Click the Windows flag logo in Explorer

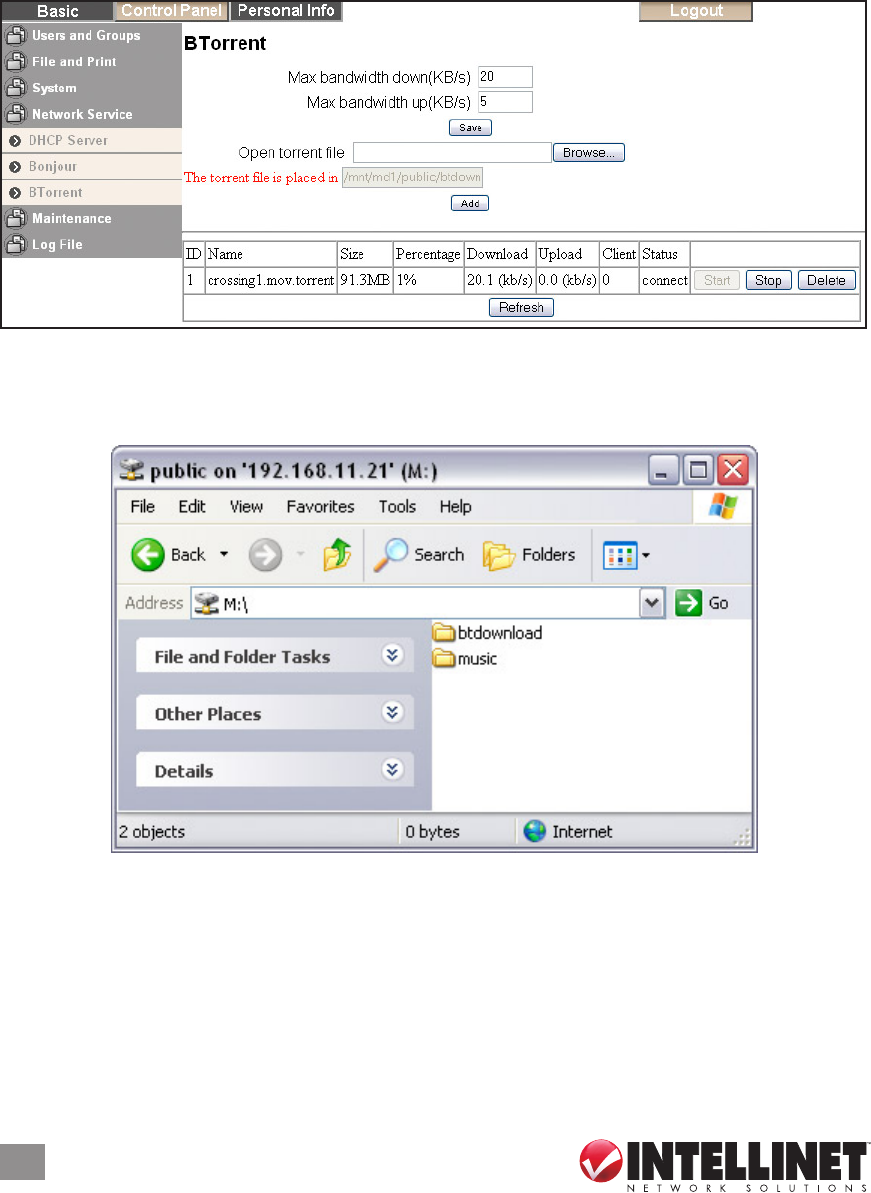723,506
